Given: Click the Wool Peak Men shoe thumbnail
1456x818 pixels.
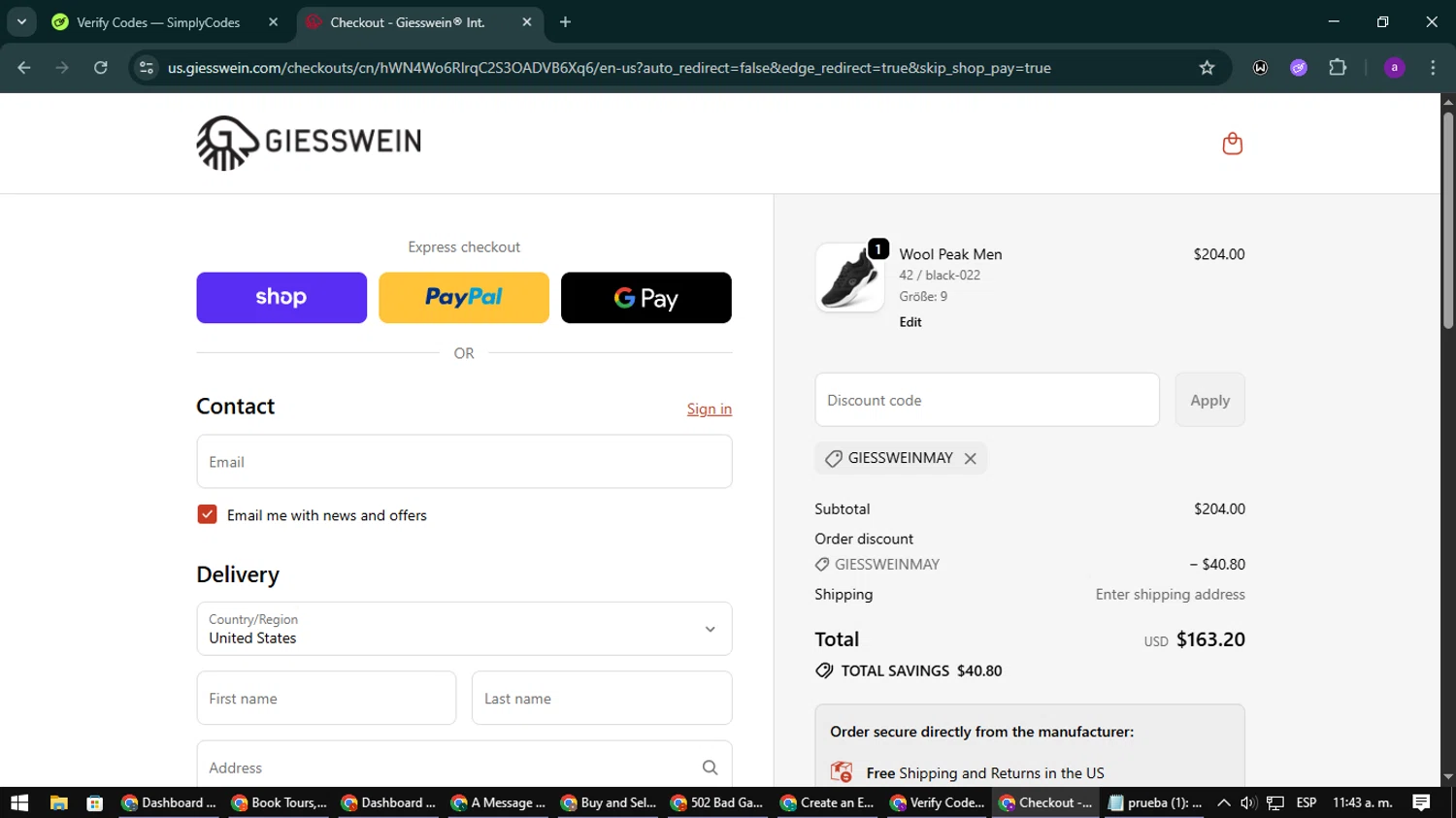Looking at the screenshot, I should (x=849, y=278).
